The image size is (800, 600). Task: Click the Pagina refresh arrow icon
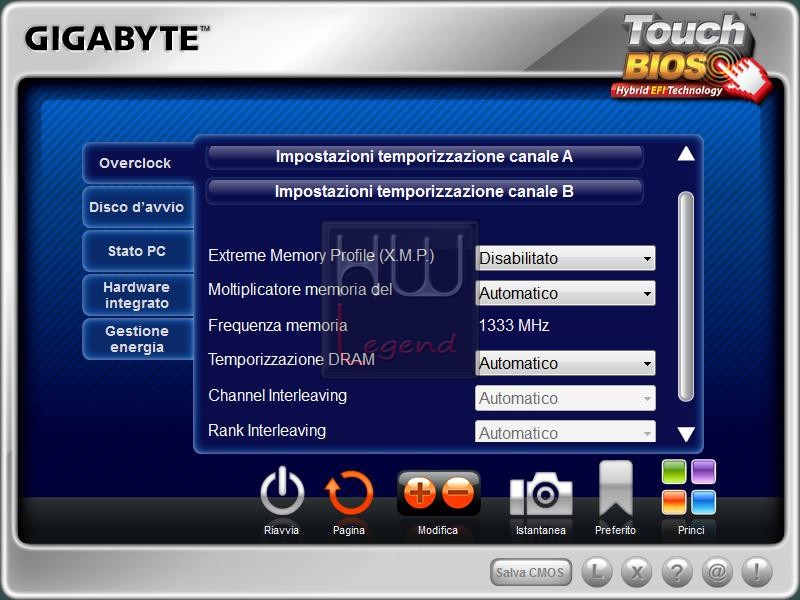[349, 493]
